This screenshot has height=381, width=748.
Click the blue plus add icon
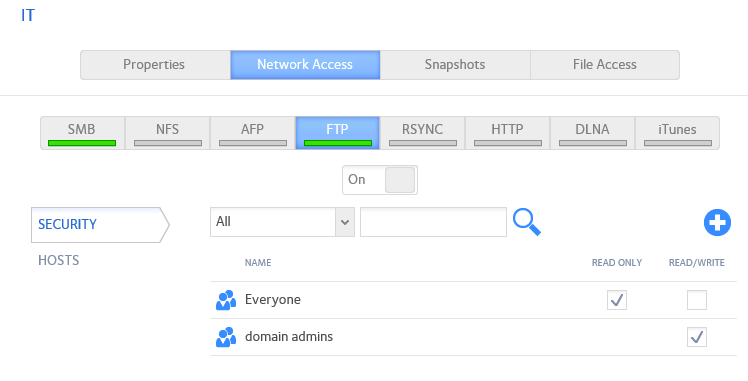717,222
